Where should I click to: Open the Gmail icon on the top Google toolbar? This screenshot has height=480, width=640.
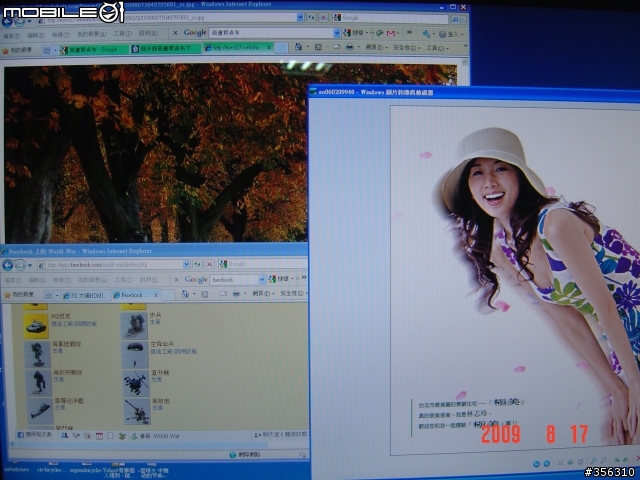coord(391,33)
